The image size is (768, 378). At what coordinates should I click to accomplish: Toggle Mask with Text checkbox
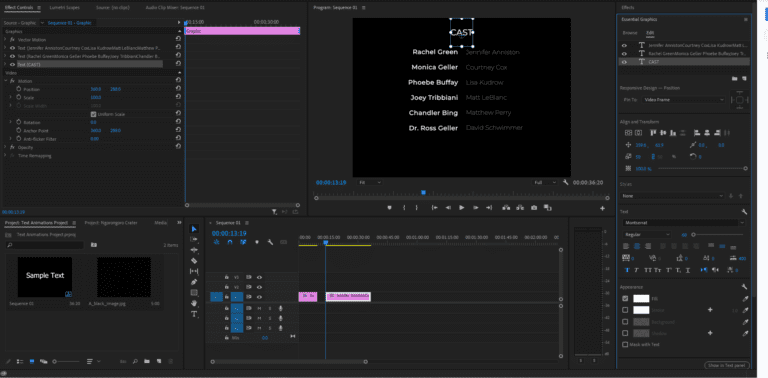pyautogui.click(x=625, y=344)
